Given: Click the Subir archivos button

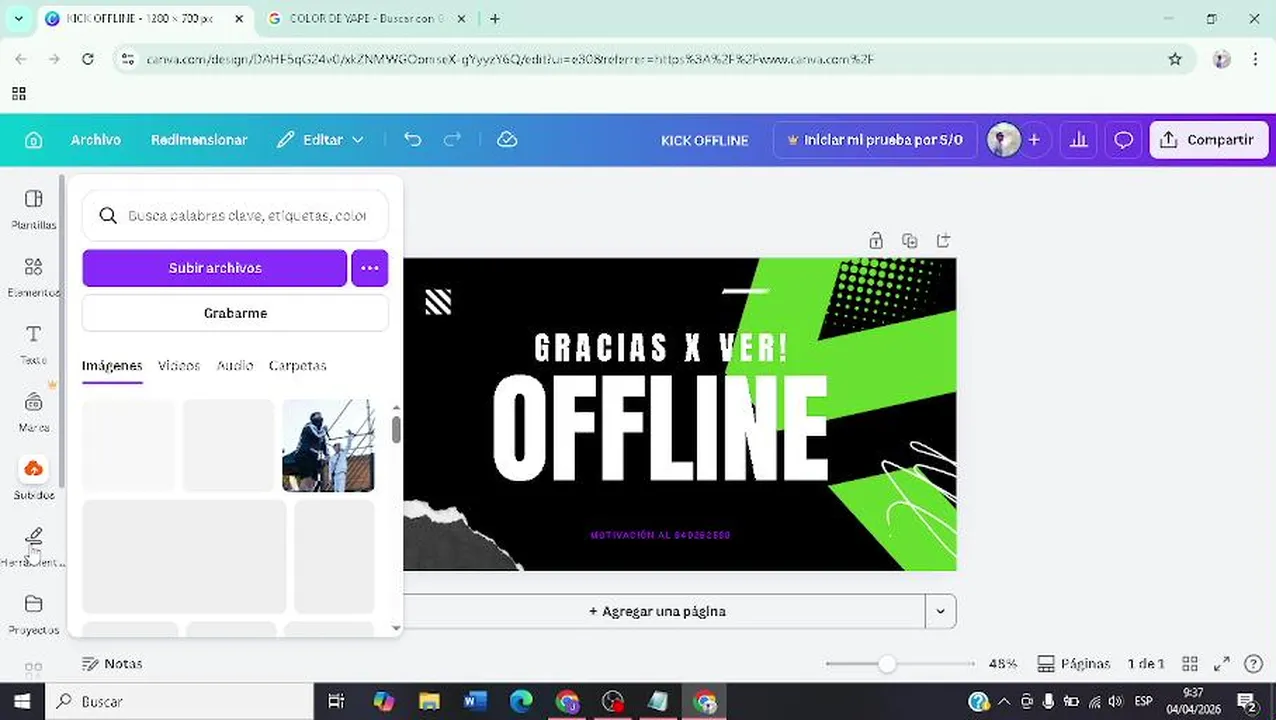Looking at the screenshot, I should point(215,268).
